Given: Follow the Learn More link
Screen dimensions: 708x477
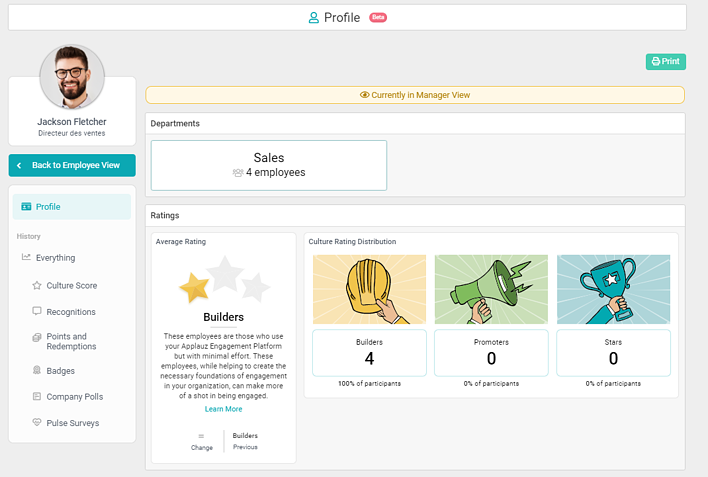Looking at the screenshot, I should [223, 409].
